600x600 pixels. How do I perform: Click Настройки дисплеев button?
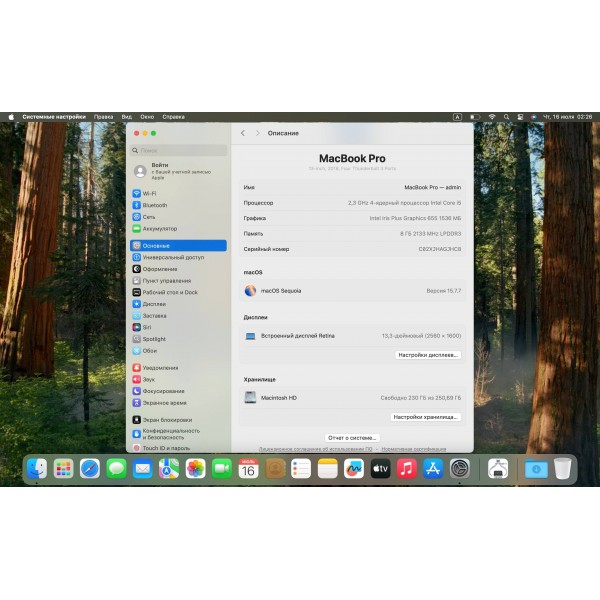(428, 355)
